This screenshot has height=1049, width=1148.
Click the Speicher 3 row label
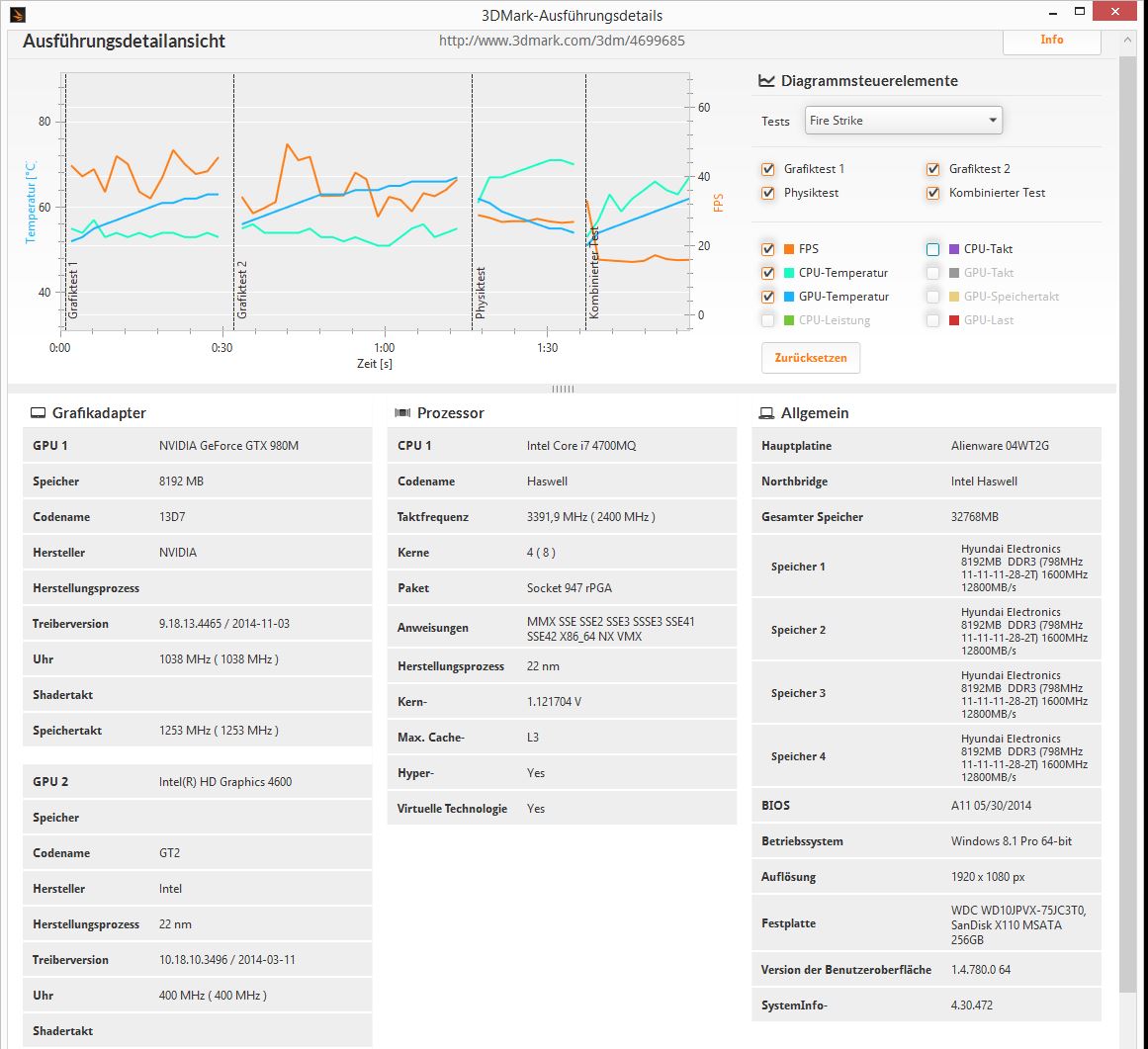click(798, 693)
